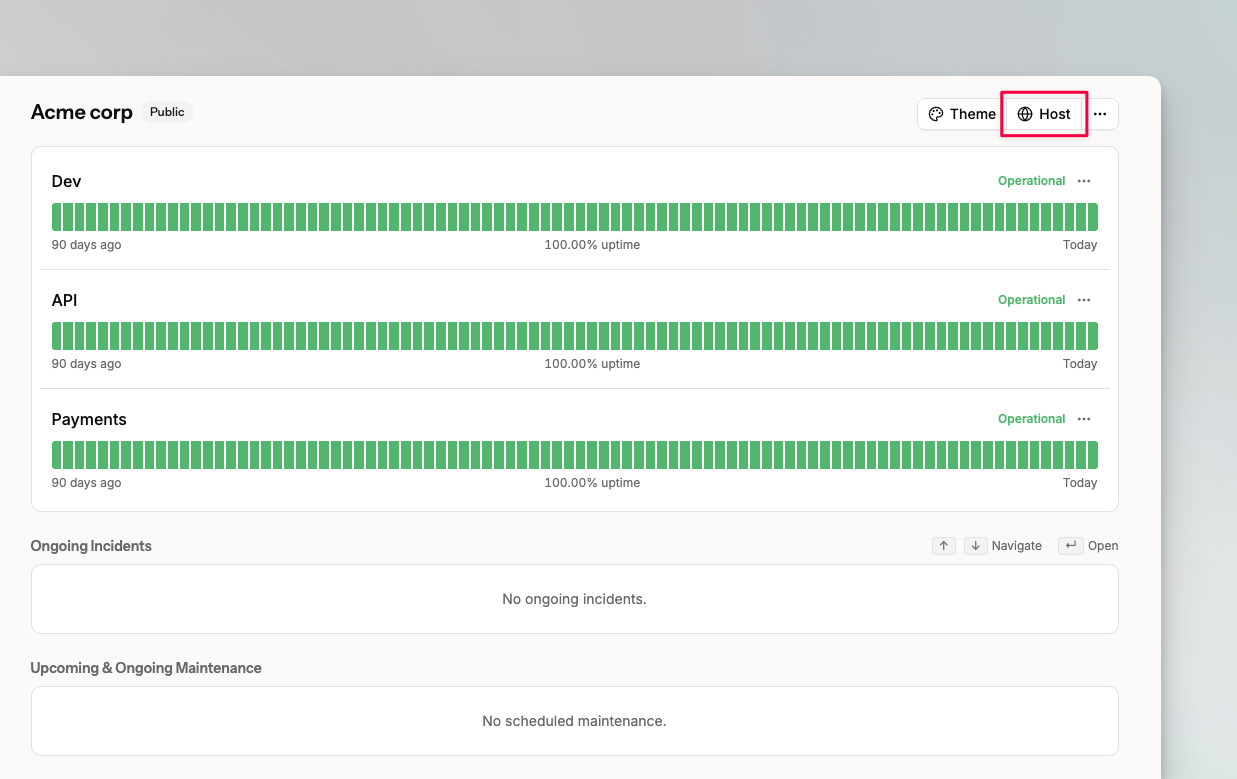The height and width of the screenshot is (779, 1237).
Task: Click the Upcoming & Ongoing Maintenance heading
Action: tap(146, 668)
